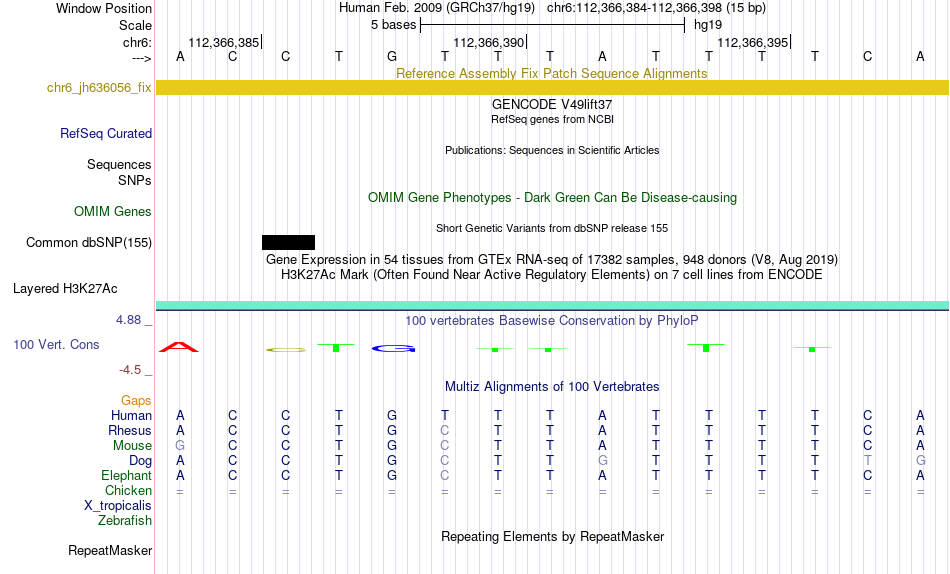950x574 pixels.
Task: Click the hg19 label beside scale bar
Action: click(x=708, y=25)
